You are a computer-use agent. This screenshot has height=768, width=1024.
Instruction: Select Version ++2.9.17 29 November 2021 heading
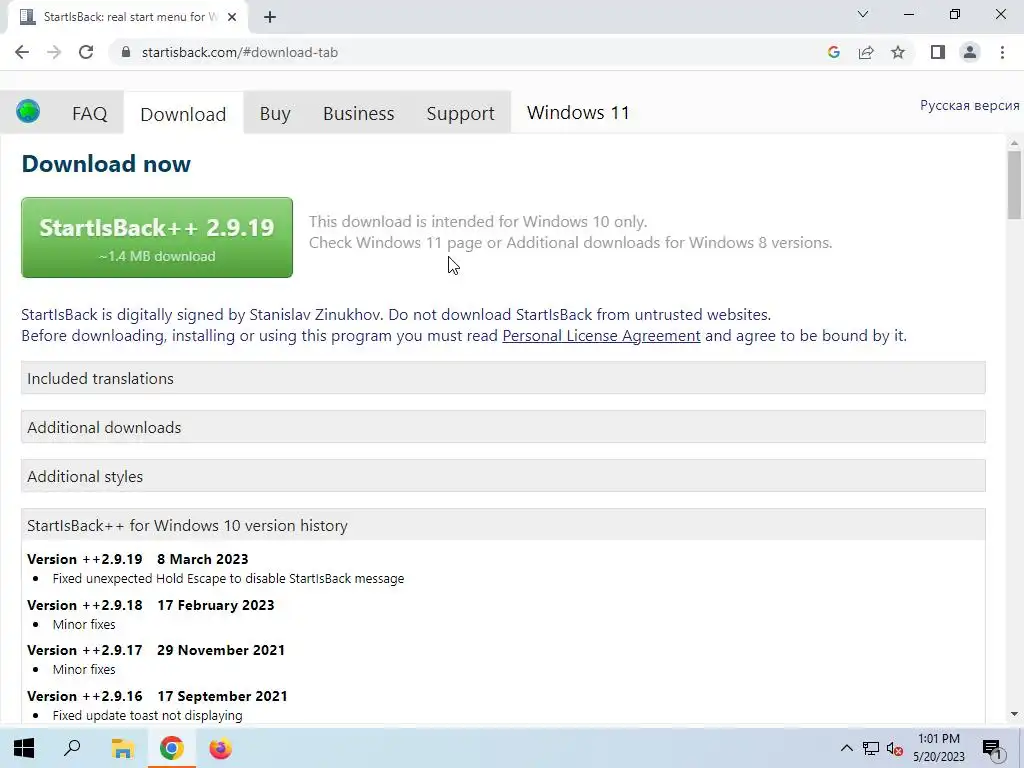(156, 650)
